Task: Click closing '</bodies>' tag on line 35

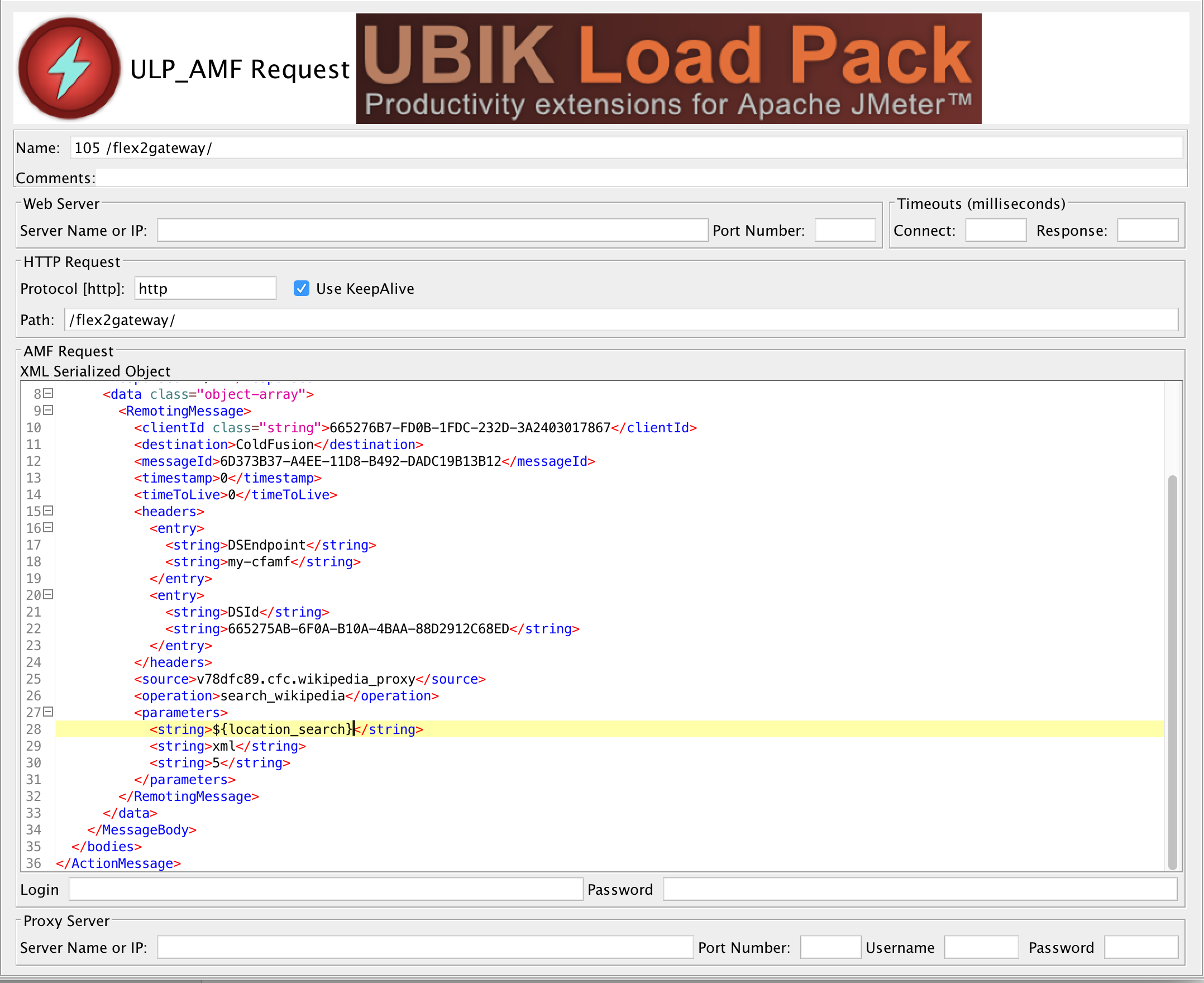Action: [107, 847]
